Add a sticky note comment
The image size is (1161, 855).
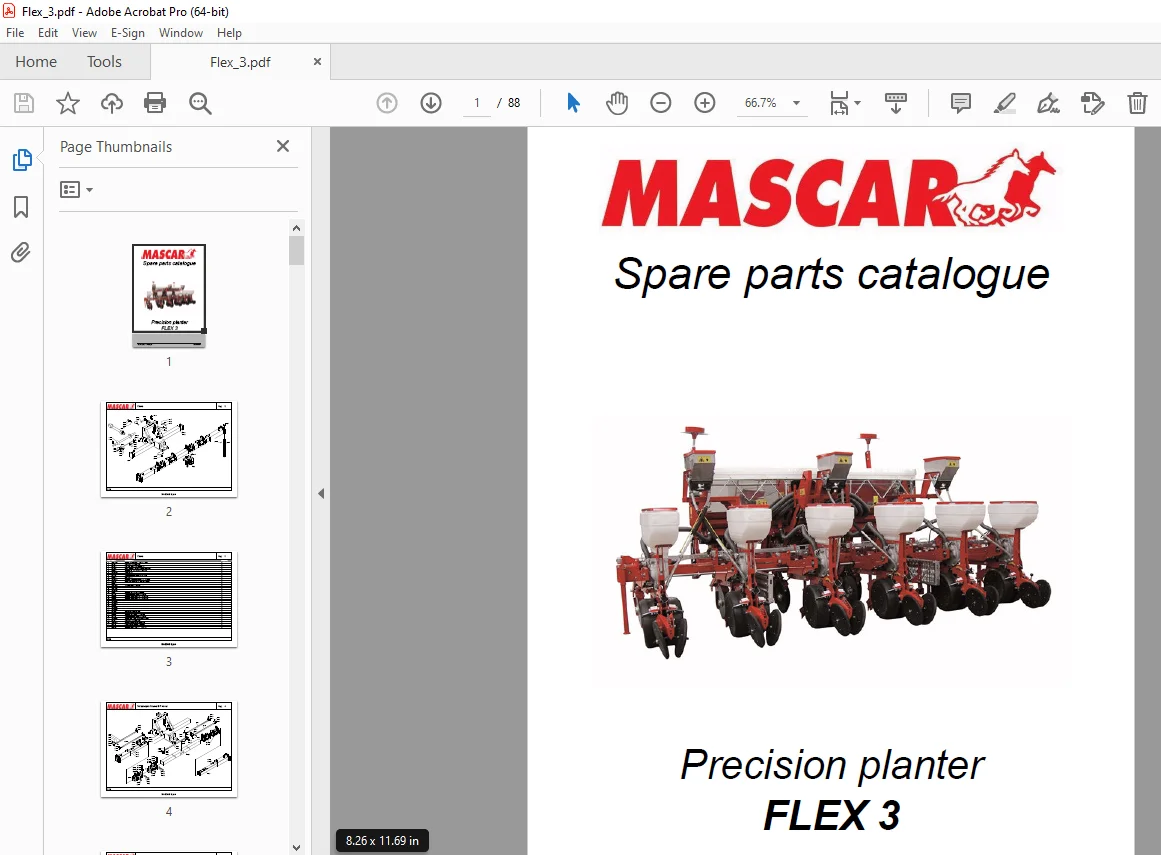click(x=960, y=103)
